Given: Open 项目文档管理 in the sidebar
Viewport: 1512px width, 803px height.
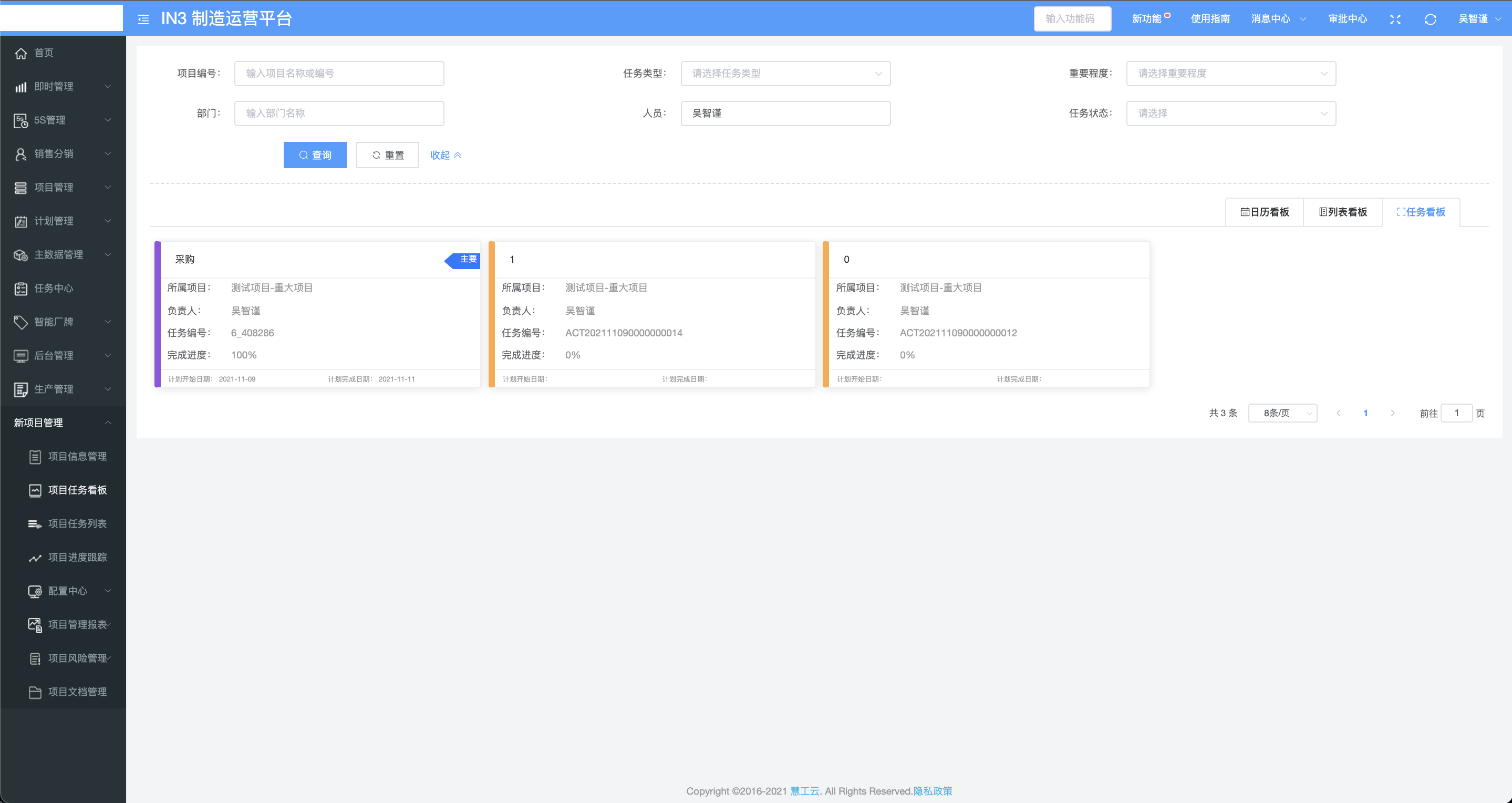Looking at the screenshot, I should [77, 692].
